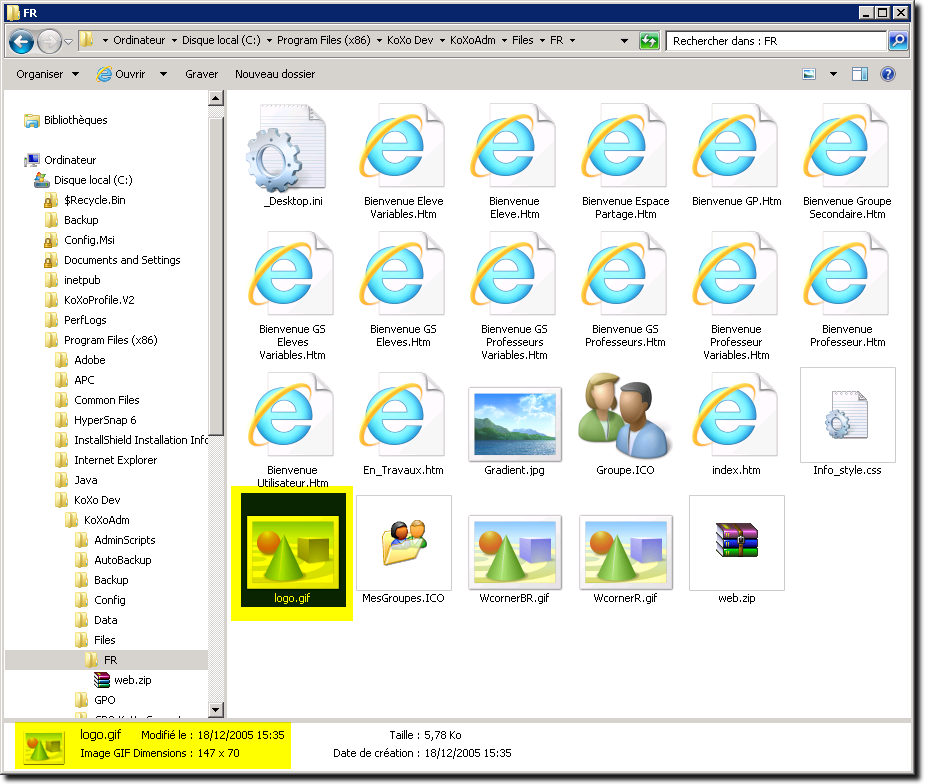Select Bienvenue Professeur Variables.Htm icon
Viewport: 925px width, 784px height.
736,275
